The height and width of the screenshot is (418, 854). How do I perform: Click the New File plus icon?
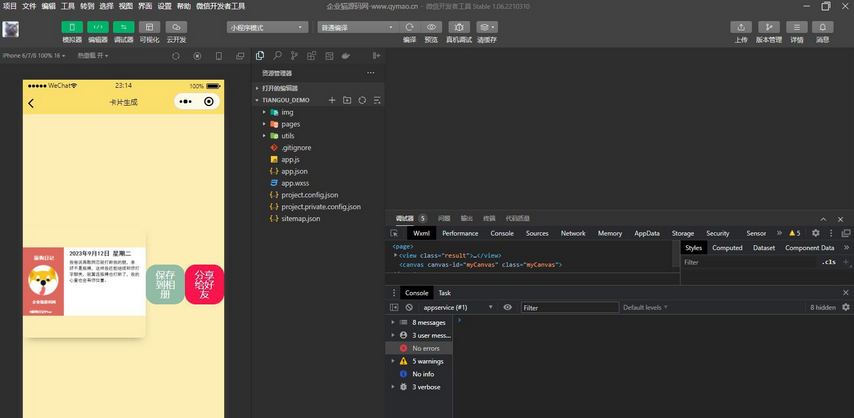(332, 100)
